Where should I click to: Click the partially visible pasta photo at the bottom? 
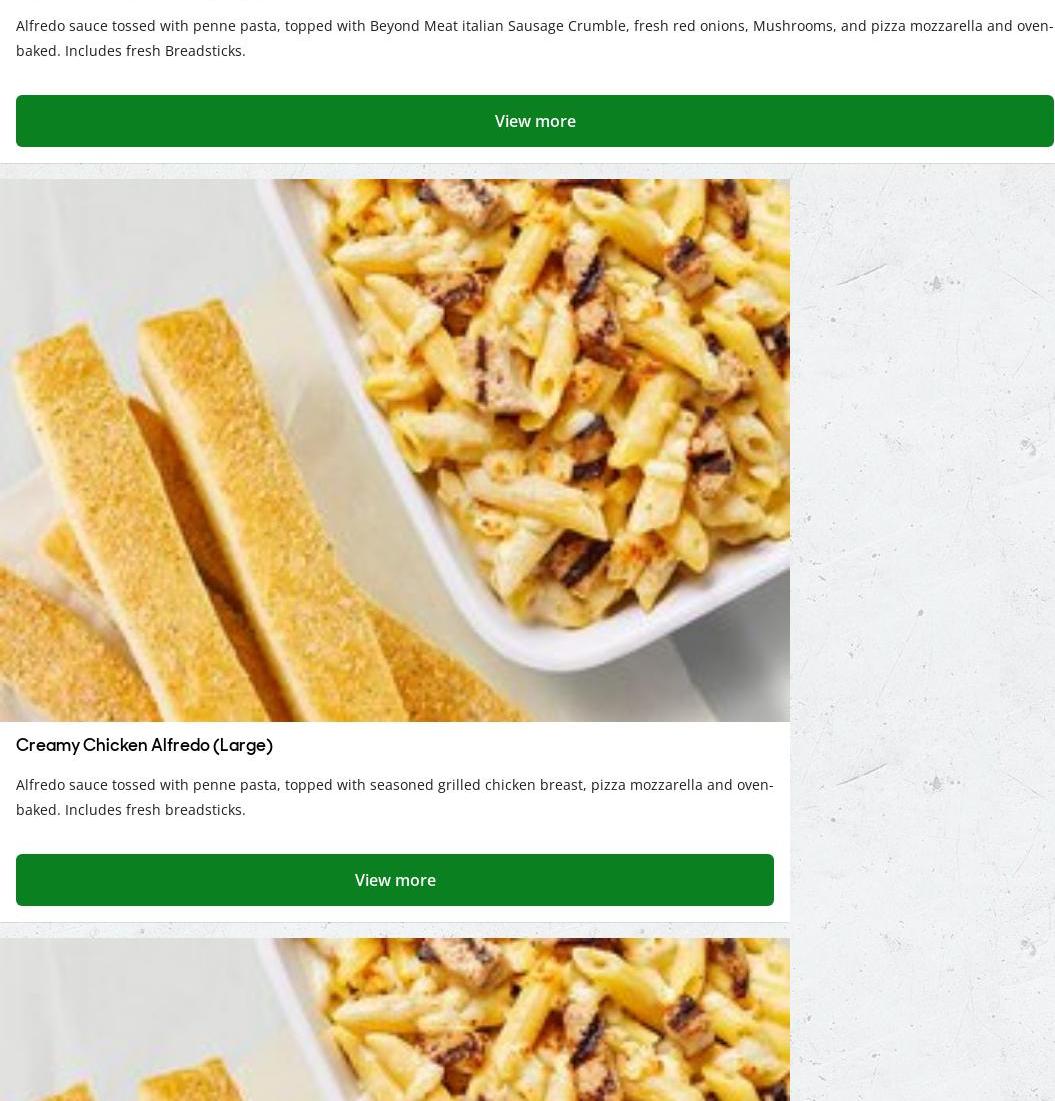(x=395, y=1020)
